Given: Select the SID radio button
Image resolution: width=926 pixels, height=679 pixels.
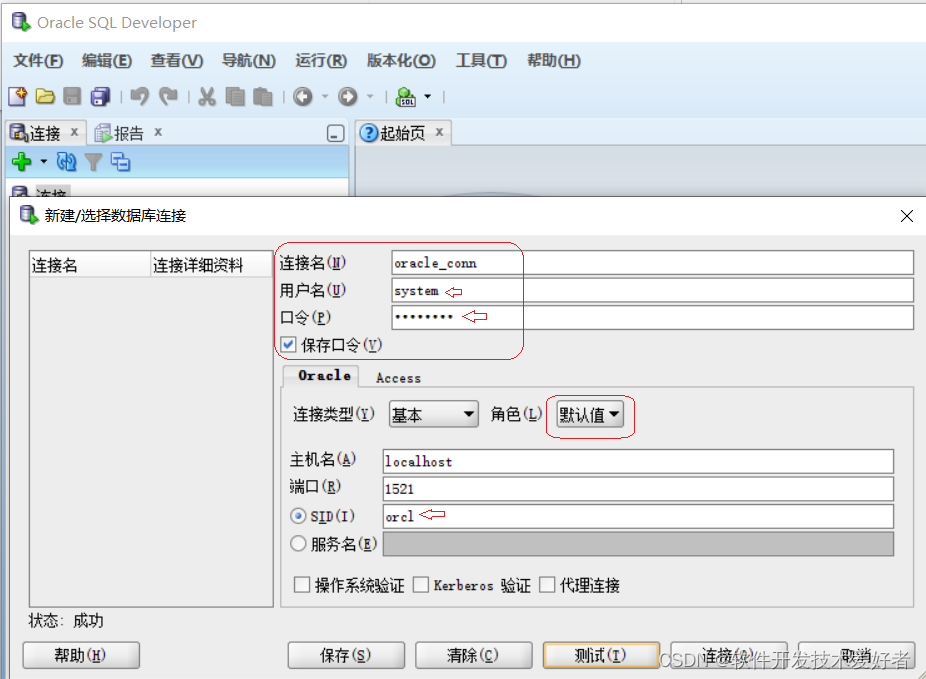Looking at the screenshot, I should click(298, 516).
